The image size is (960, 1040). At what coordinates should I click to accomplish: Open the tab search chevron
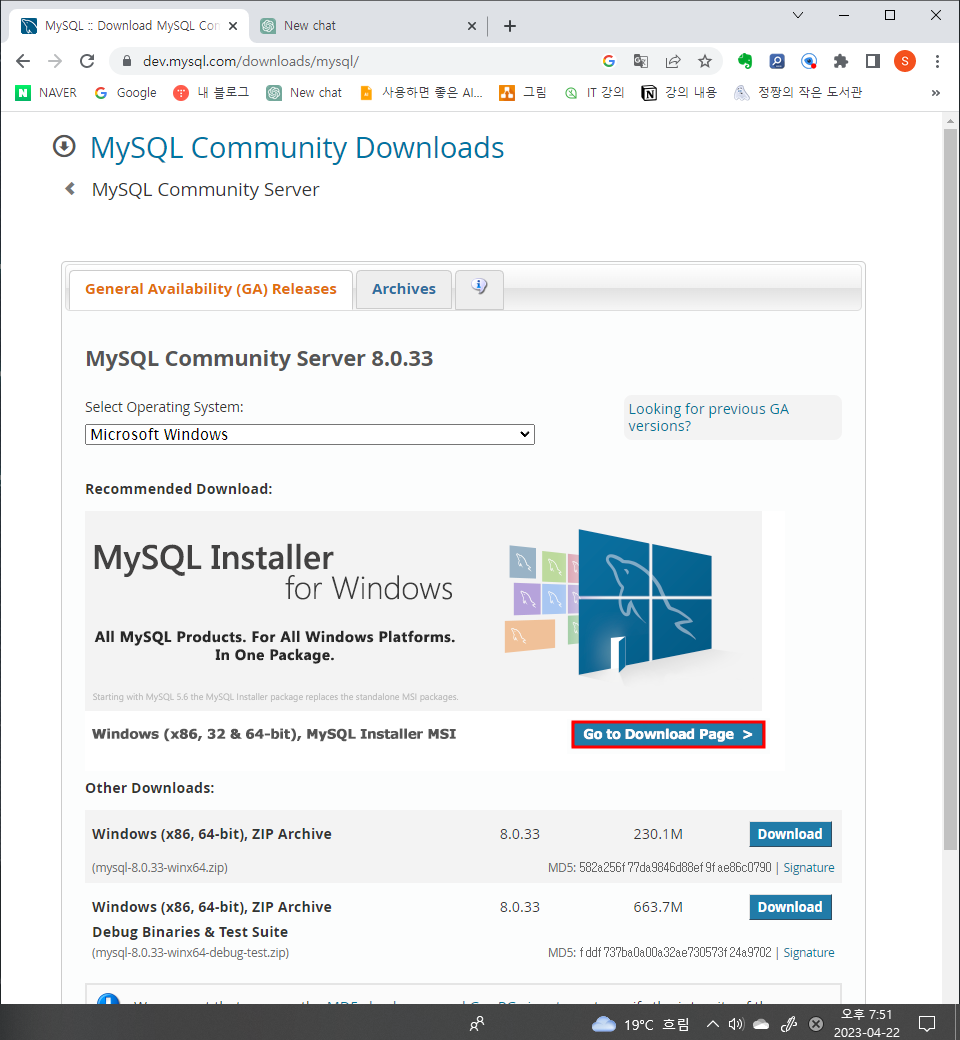798,15
